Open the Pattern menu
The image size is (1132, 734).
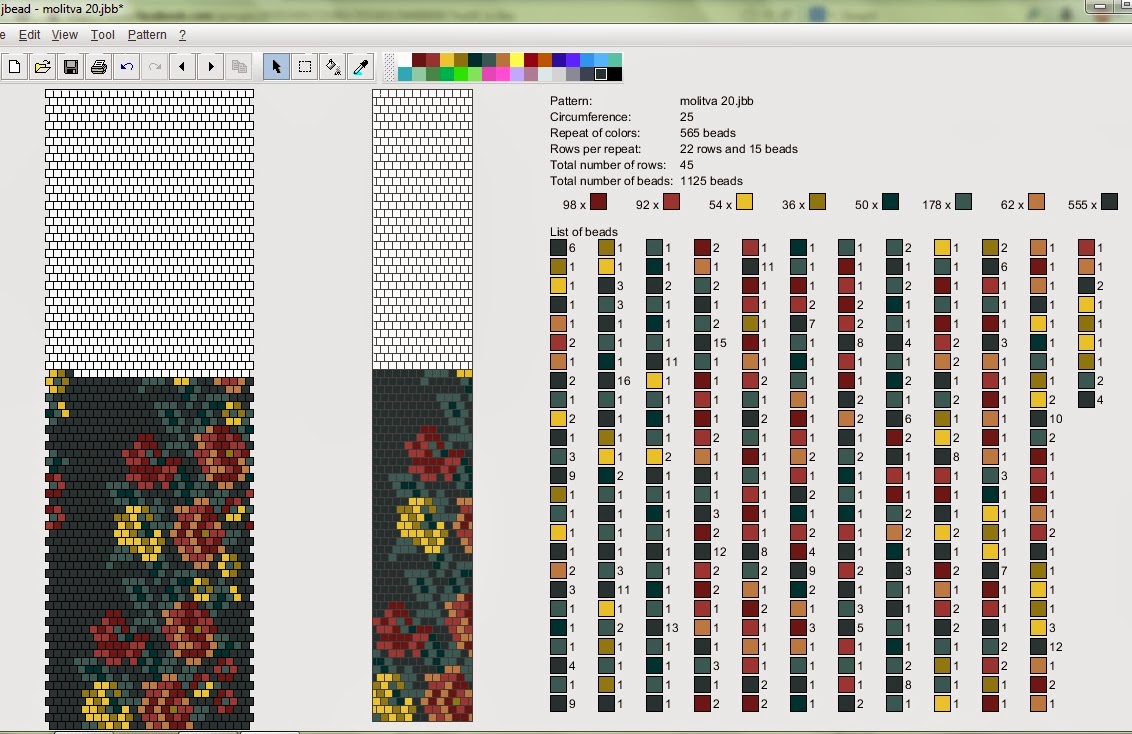click(x=147, y=35)
